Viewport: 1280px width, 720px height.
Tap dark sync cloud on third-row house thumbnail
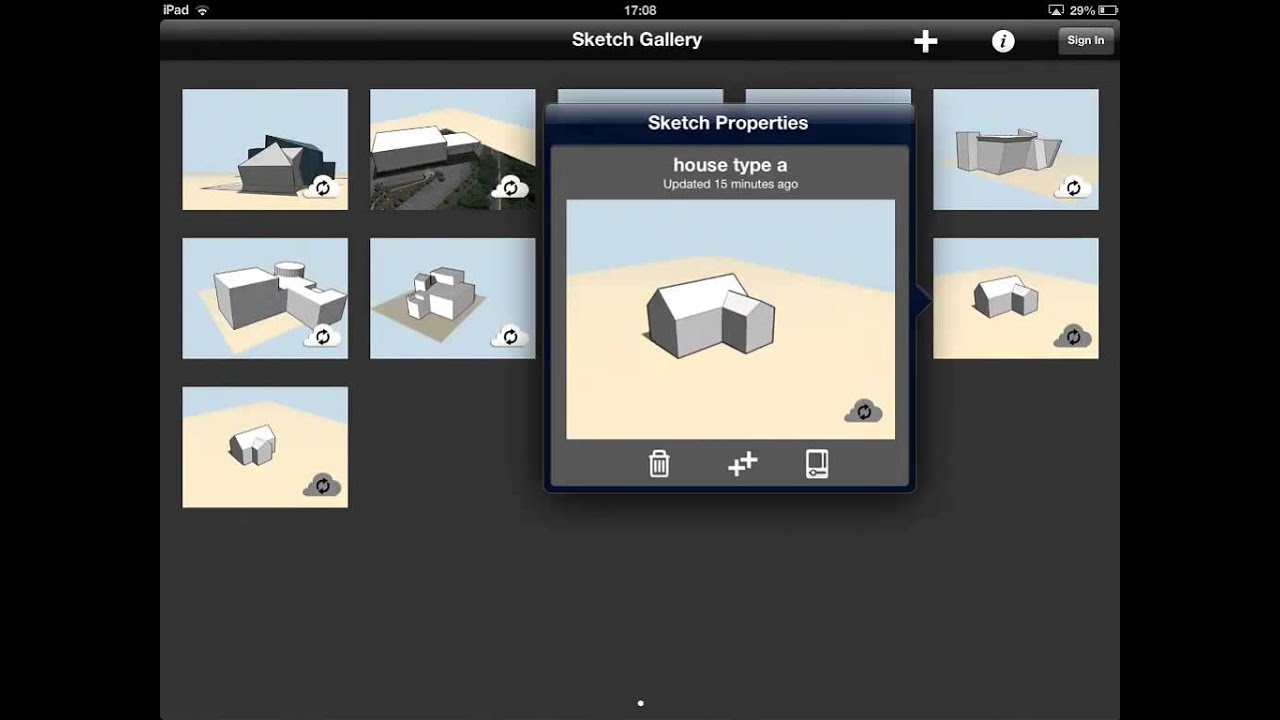[322, 485]
